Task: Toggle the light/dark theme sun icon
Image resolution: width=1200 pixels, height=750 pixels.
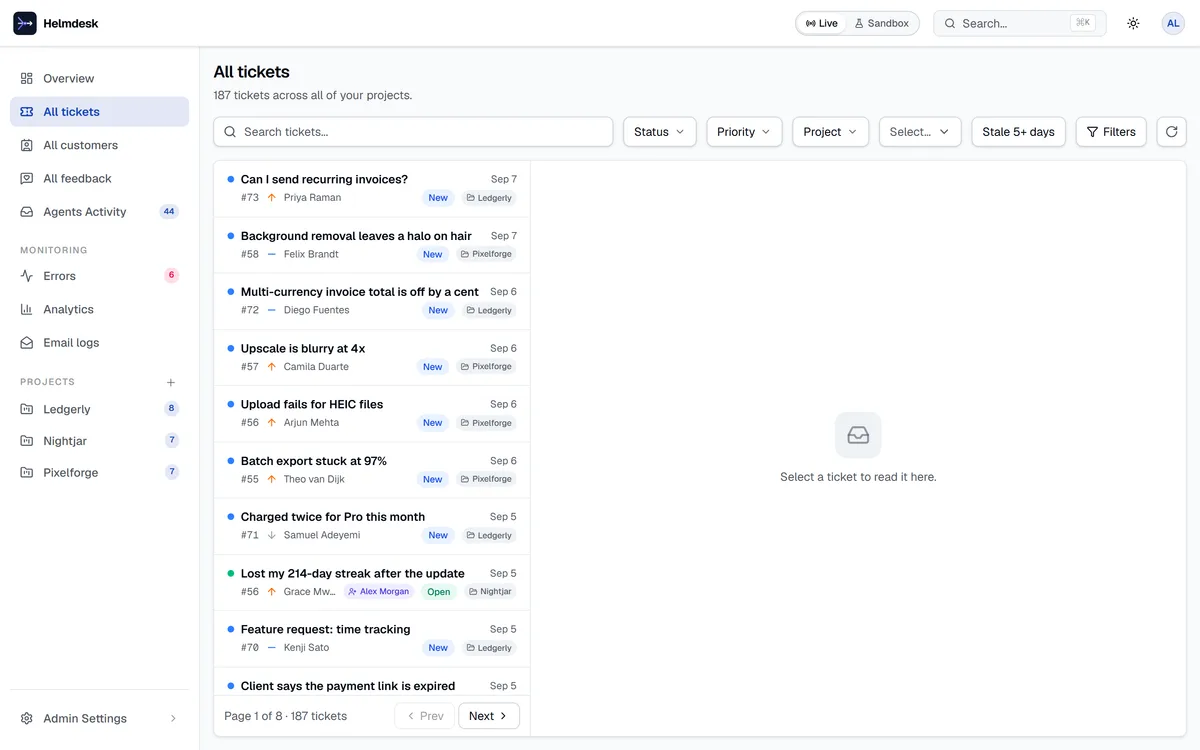Action: point(1133,23)
